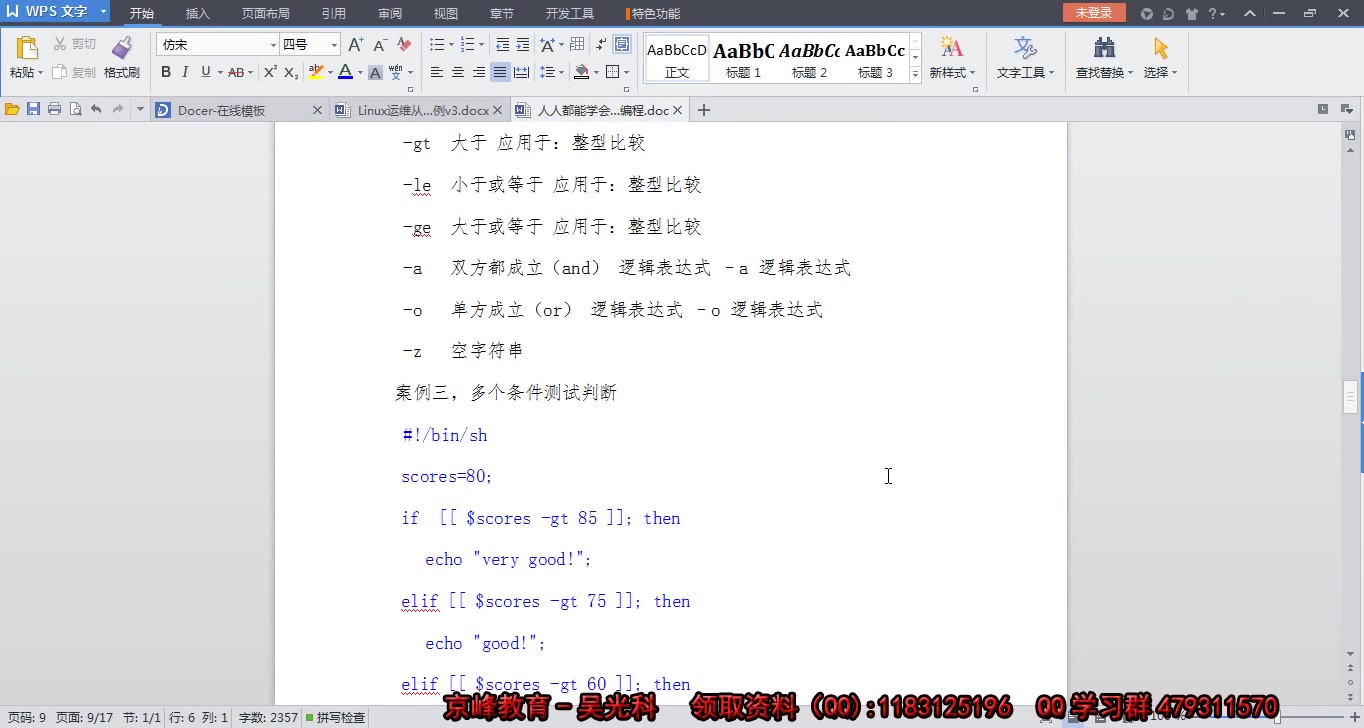The height and width of the screenshot is (728, 1364).
Task: Open the Chinese layout A tool
Action: (x=547, y=45)
